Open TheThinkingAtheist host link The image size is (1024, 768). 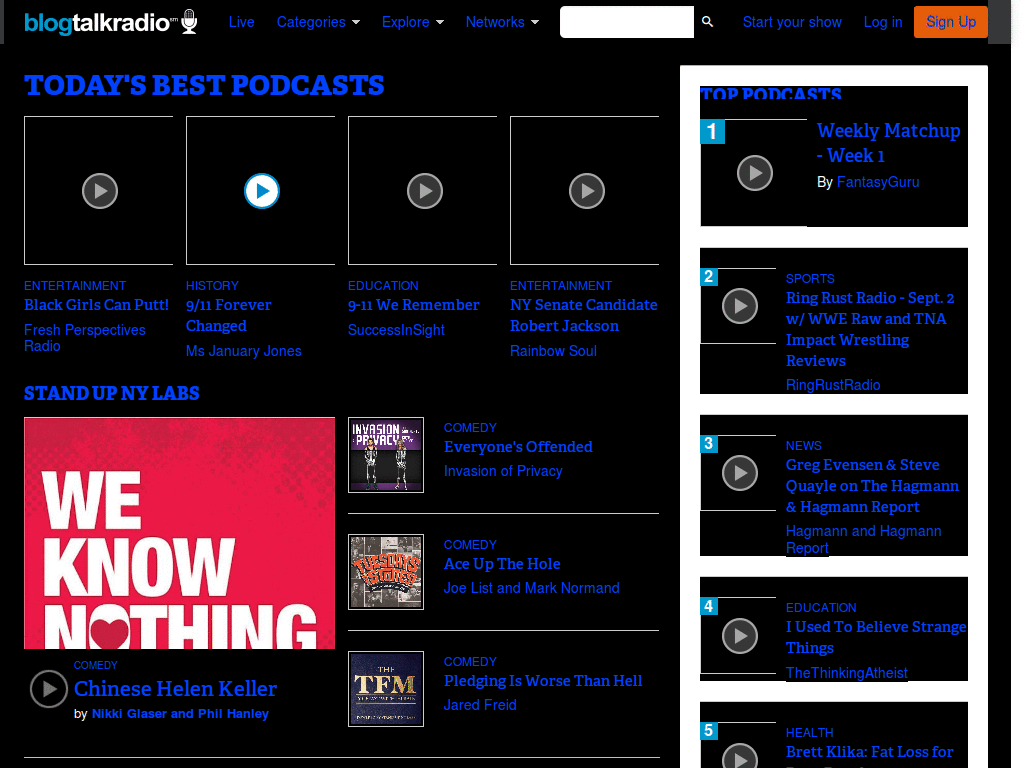[x=846, y=673]
